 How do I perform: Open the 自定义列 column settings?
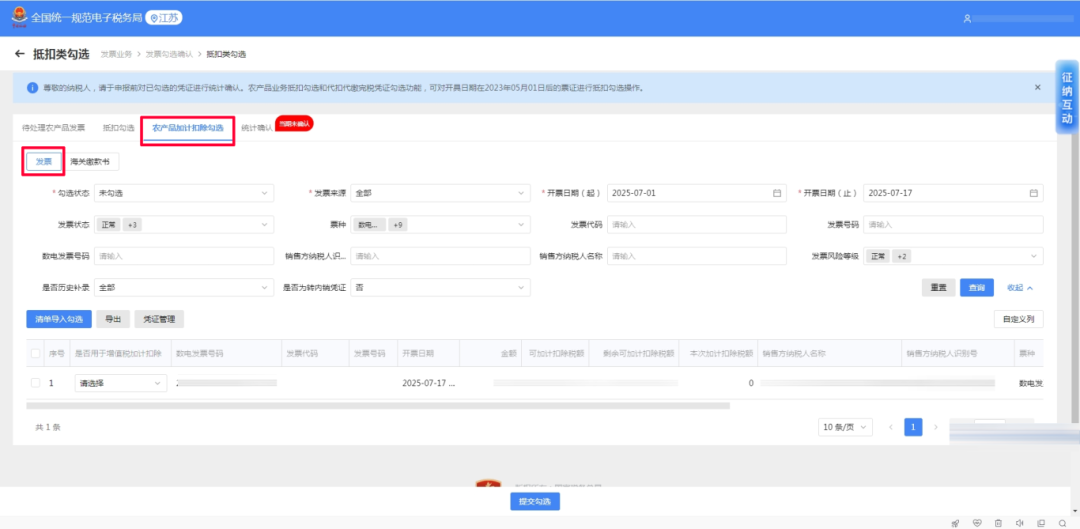pyautogui.click(x=1019, y=319)
